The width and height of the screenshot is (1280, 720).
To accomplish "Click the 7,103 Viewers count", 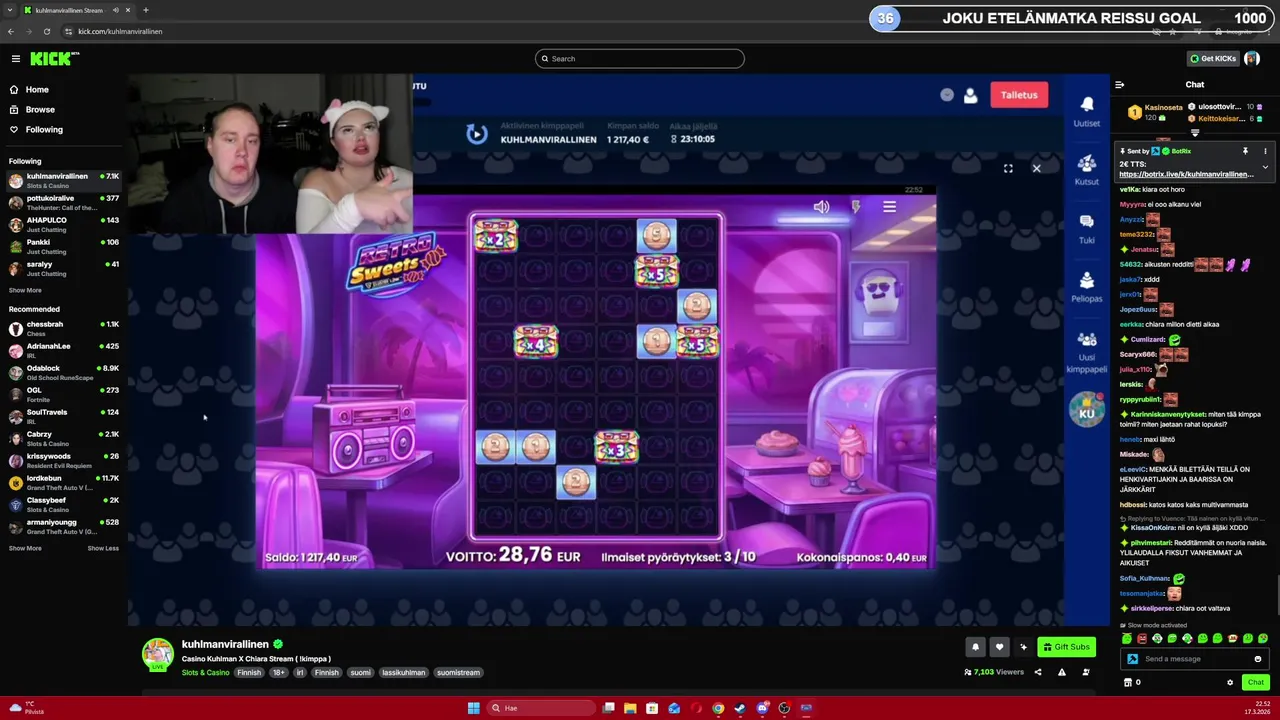I will (993, 672).
